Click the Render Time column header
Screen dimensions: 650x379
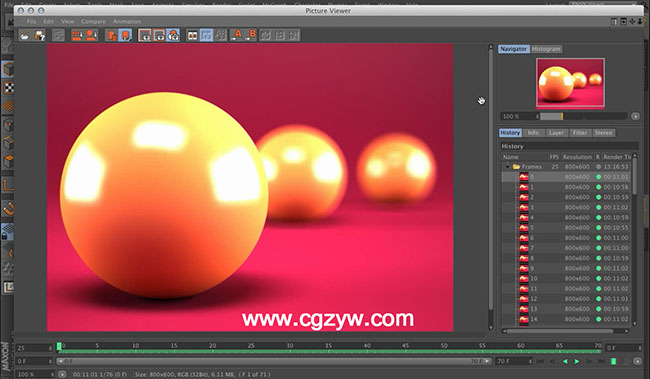click(617, 157)
